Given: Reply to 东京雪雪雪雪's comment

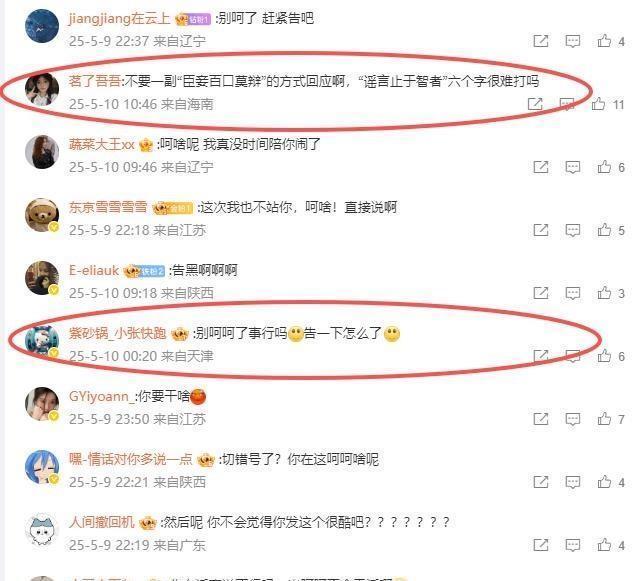Looking at the screenshot, I should click(572, 230).
